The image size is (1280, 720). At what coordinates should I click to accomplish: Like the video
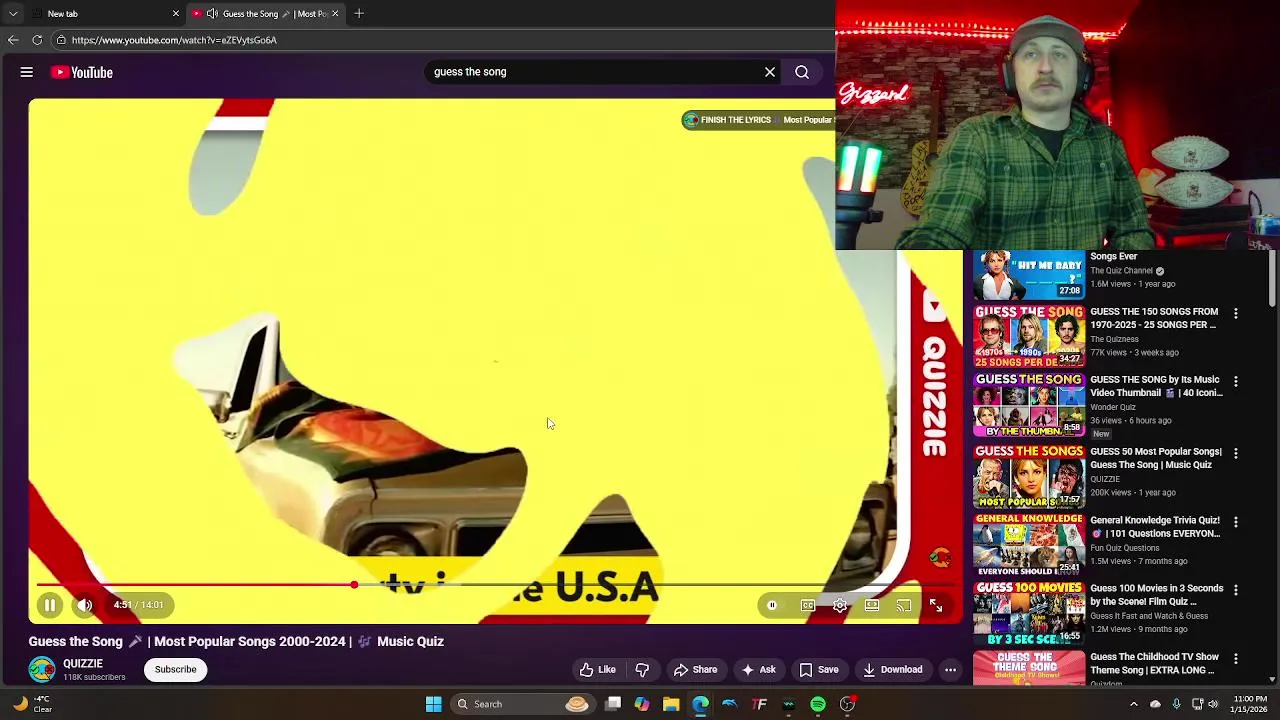[x=597, y=670]
